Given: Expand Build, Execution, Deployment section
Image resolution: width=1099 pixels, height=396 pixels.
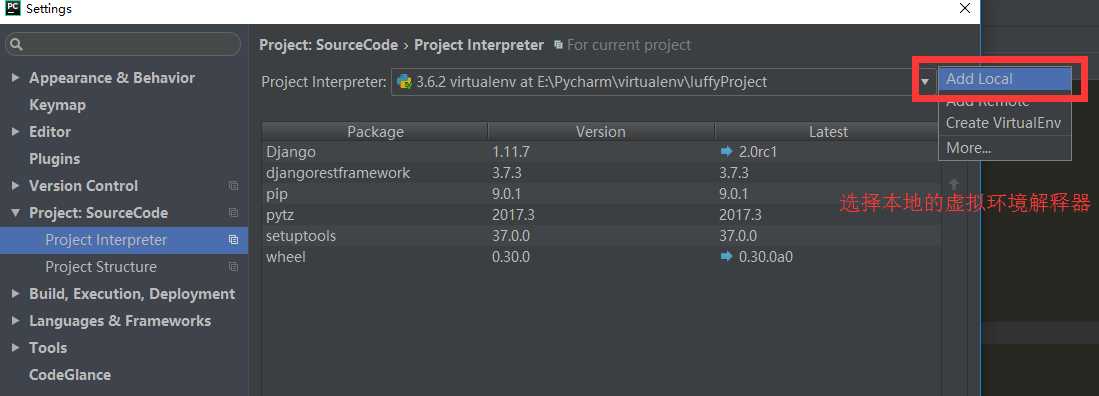Looking at the screenshot, I should [15, 294].
